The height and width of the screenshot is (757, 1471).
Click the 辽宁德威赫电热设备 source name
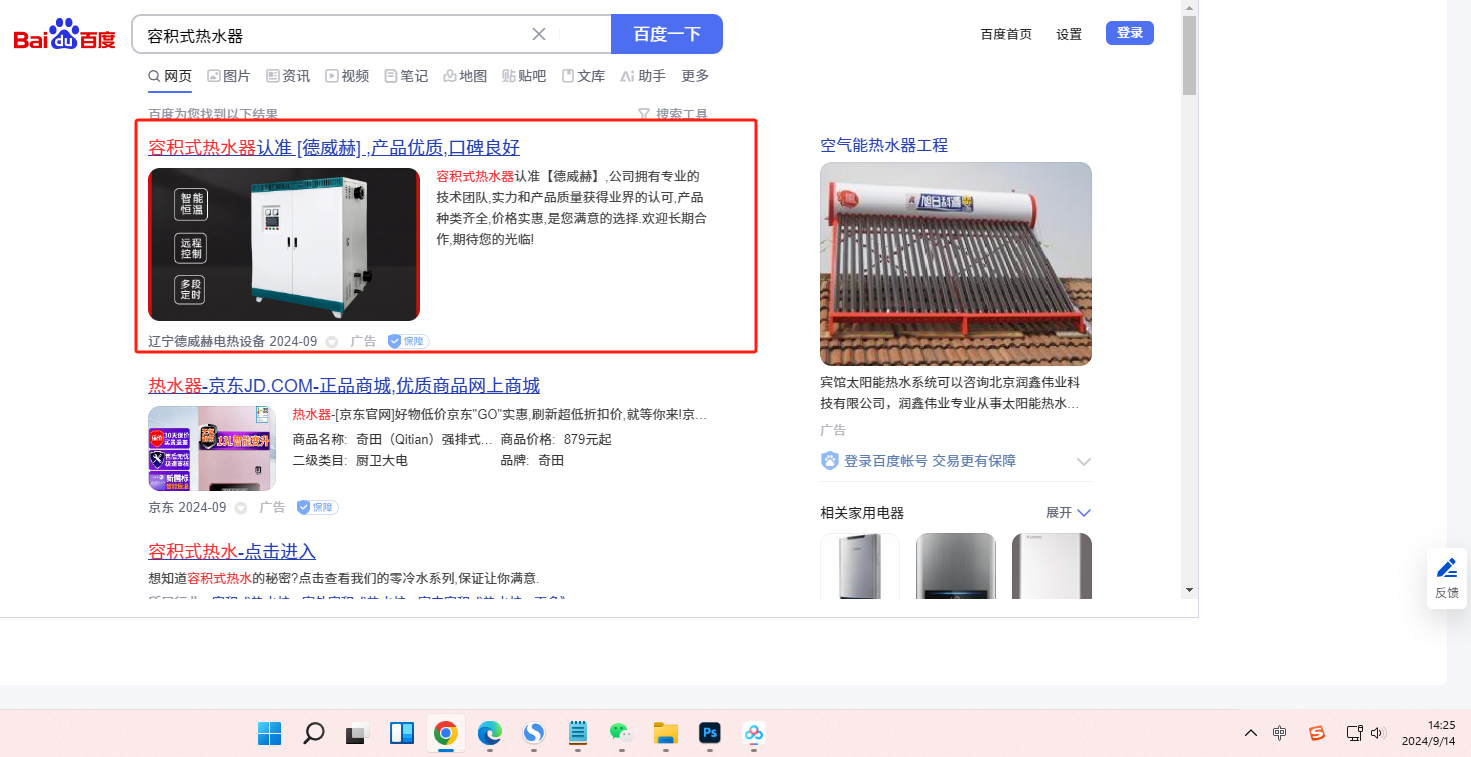(x=207, y=341)
